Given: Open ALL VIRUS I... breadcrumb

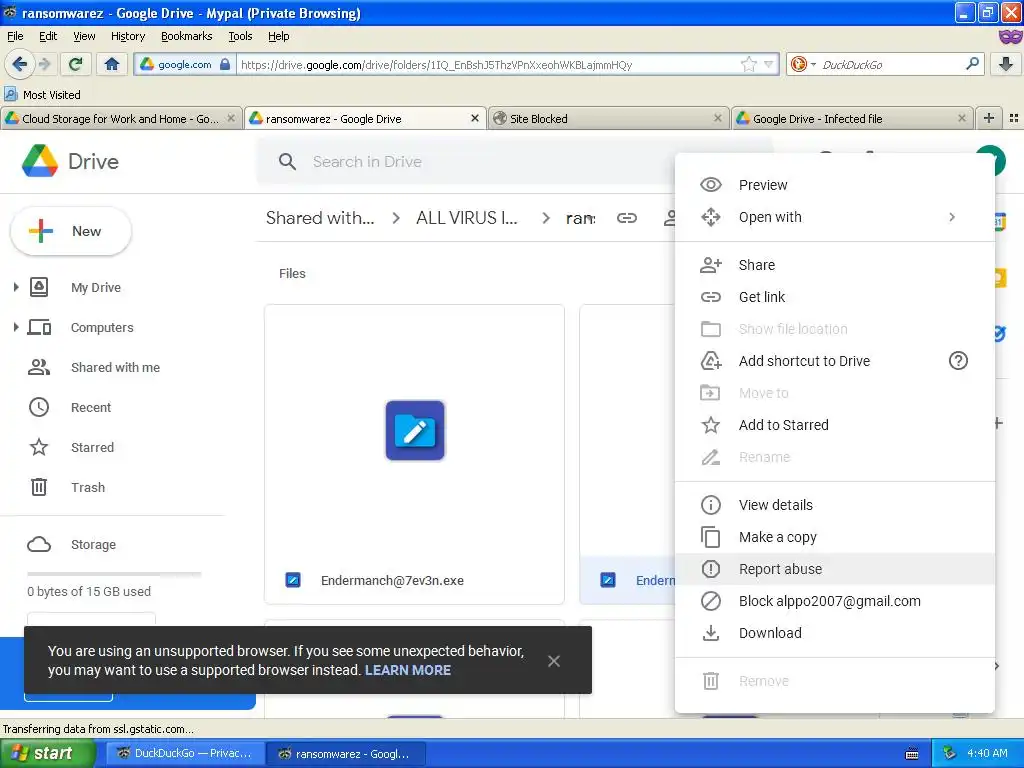Looking at the screenshot, I should (x=466, y=217).
